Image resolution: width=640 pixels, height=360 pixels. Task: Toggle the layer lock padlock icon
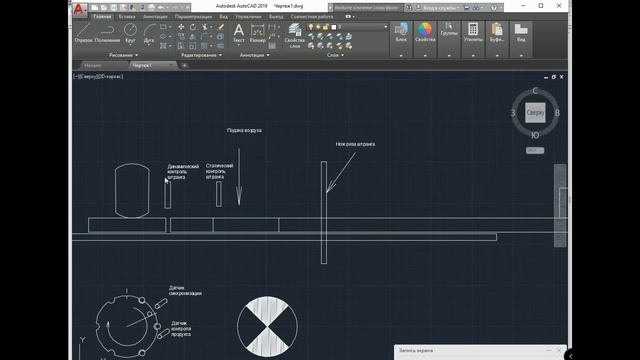point(326,27)
